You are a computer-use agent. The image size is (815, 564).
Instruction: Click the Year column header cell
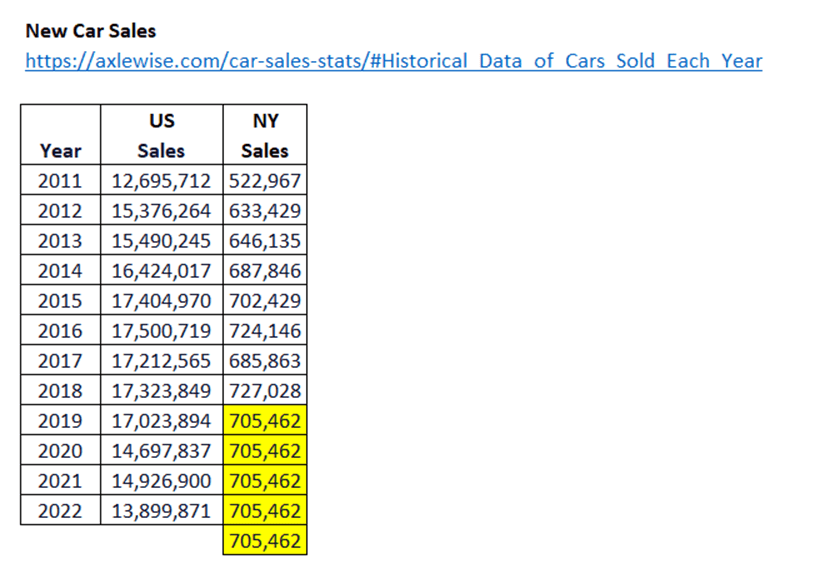(60, 150)
